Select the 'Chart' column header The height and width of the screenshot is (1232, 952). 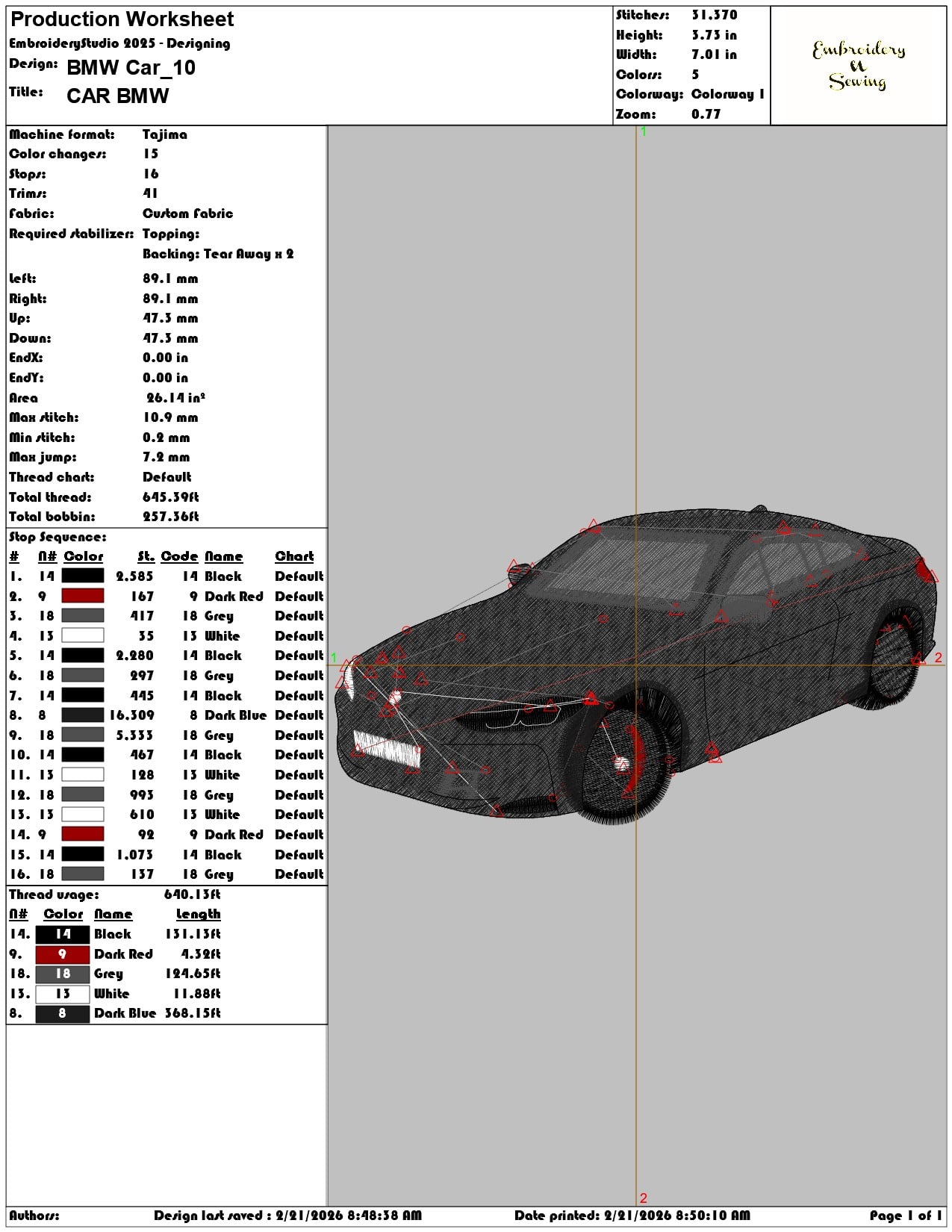[x=294, y=556]
